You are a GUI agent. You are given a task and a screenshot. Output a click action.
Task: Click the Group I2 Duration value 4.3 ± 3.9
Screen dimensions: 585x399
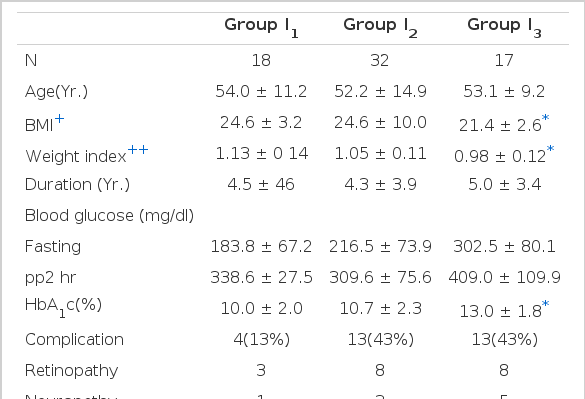click(380, 184)
